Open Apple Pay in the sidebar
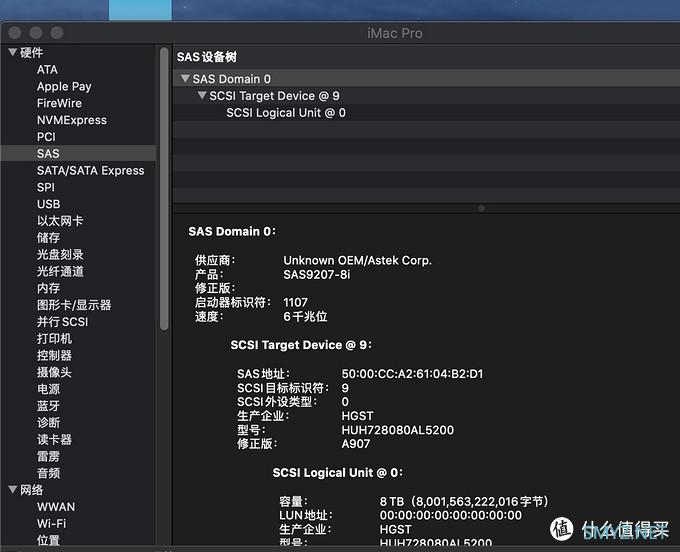This screenshot has height=552, width=680. pos(64,87)
